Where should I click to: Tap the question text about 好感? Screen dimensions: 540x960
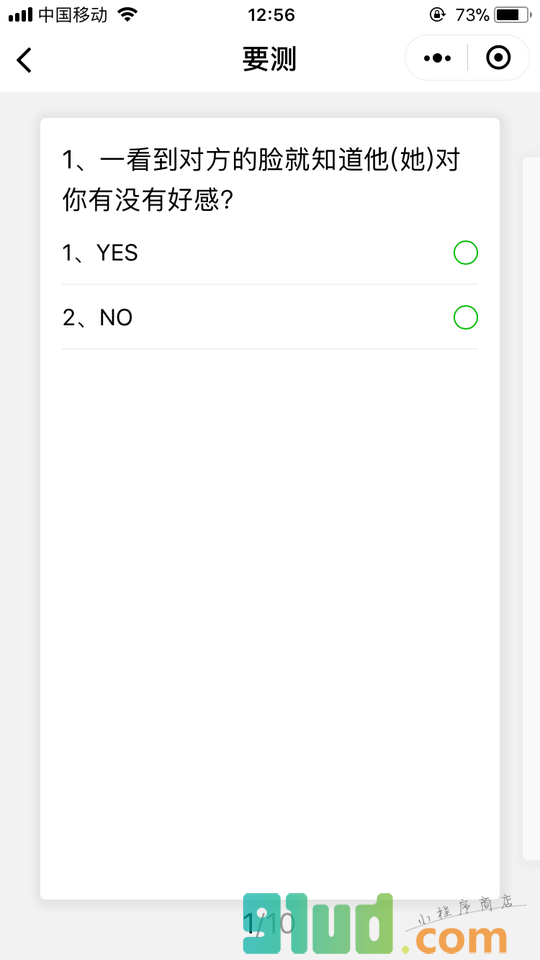click(261, 180)
